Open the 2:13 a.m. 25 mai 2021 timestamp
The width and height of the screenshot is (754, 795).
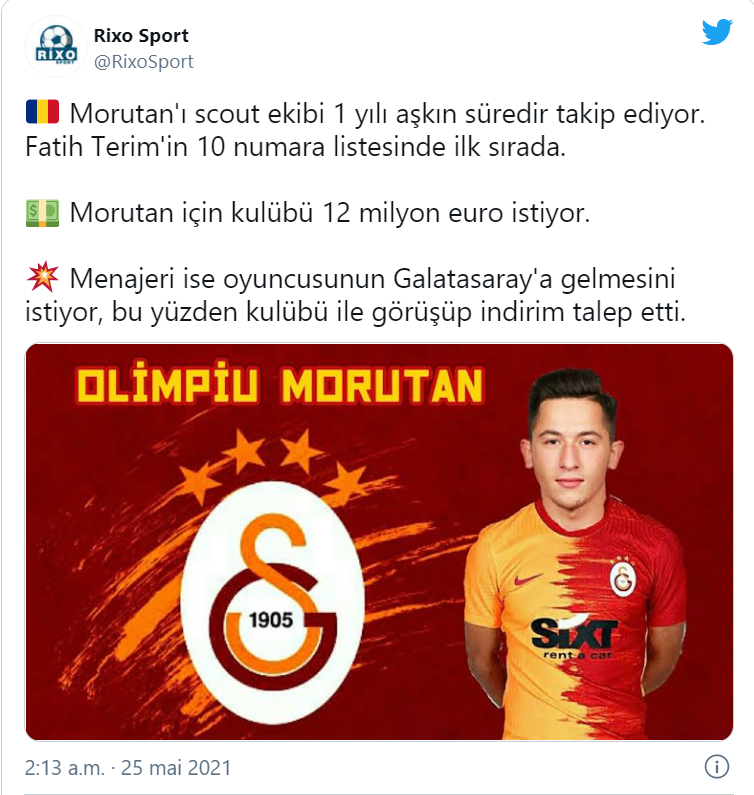tap(128, 768)
